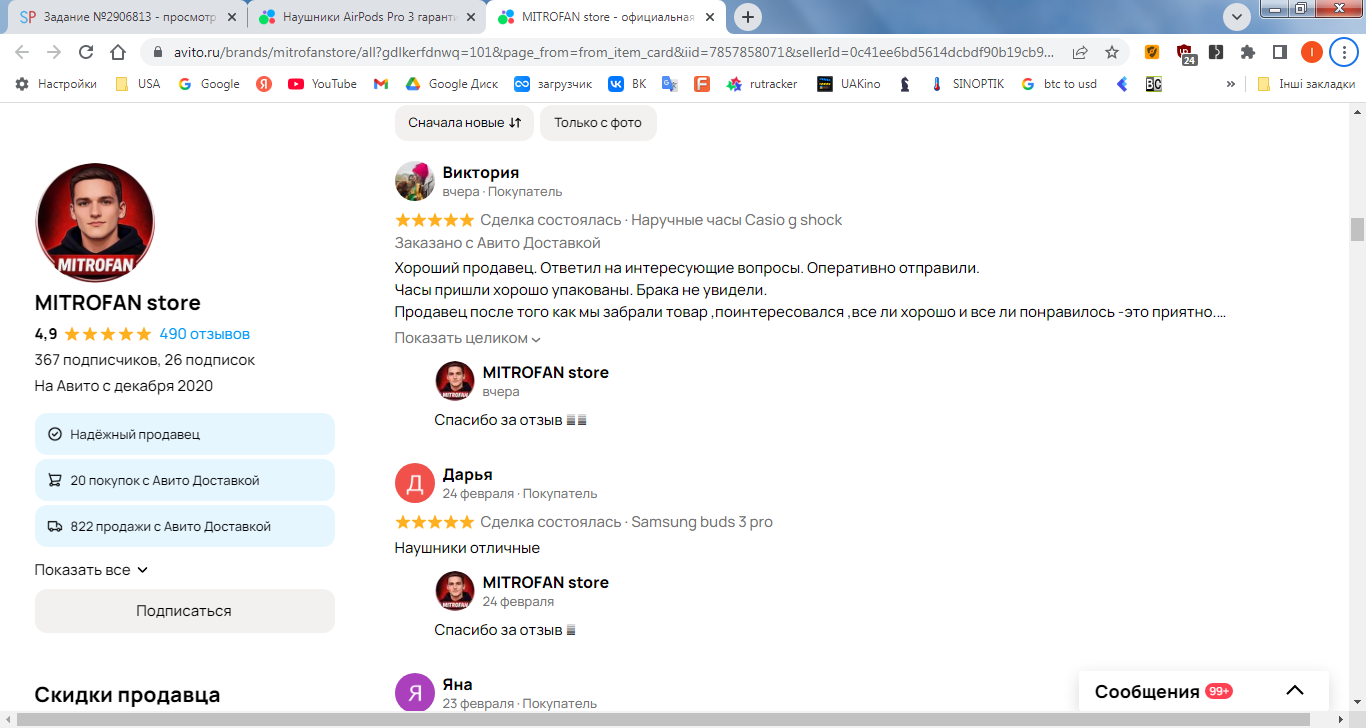Open Яна reviewer name

[458, 685]
